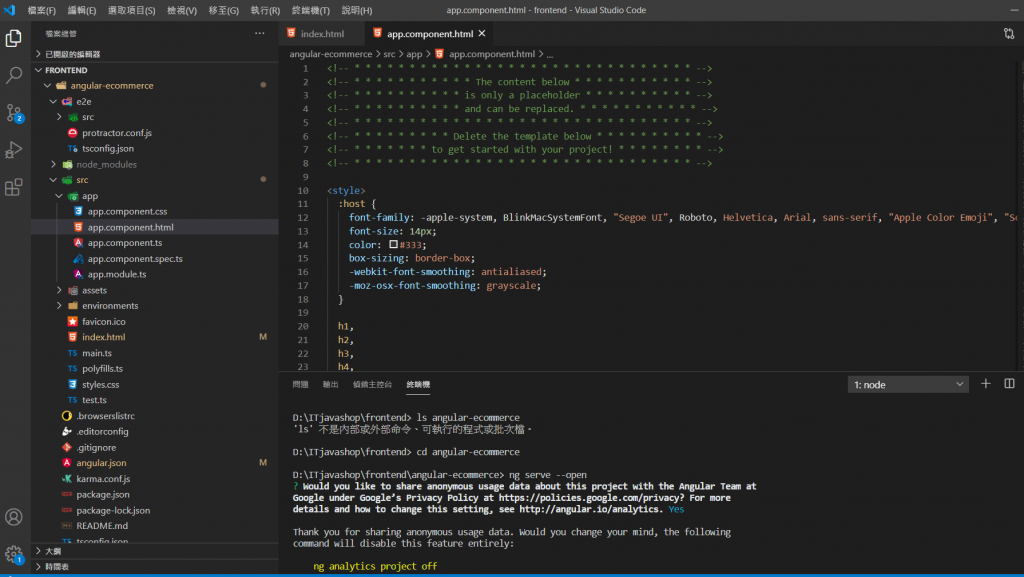Open the Run and Debug view
The height and width of the screenshot is (577, 1024).
coord(14,150)
